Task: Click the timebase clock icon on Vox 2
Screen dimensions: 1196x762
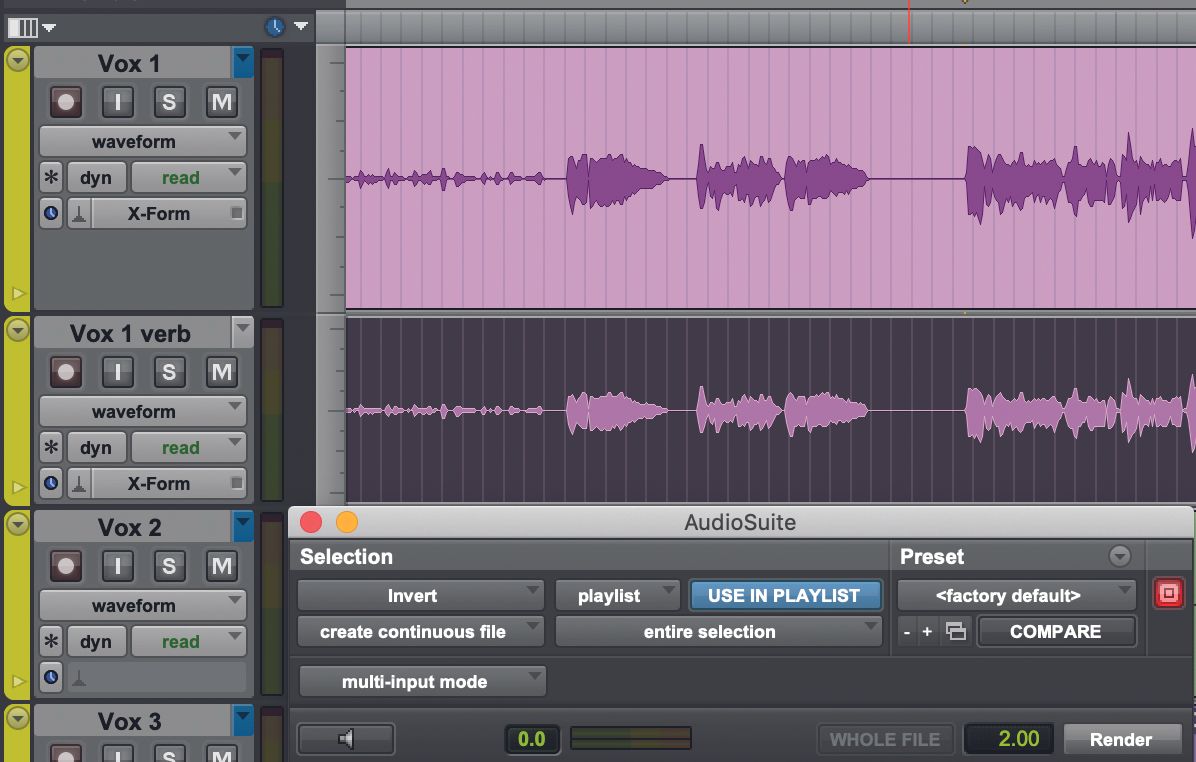Action: [x=50, y=677]
